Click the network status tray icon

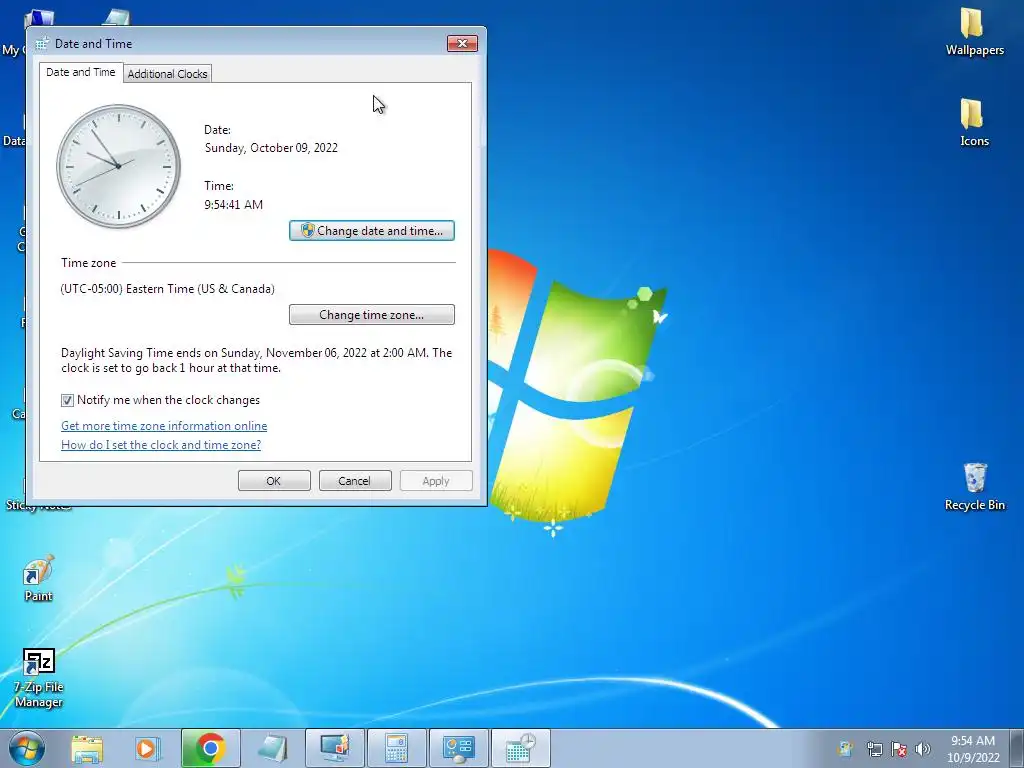tap(874, 749)
